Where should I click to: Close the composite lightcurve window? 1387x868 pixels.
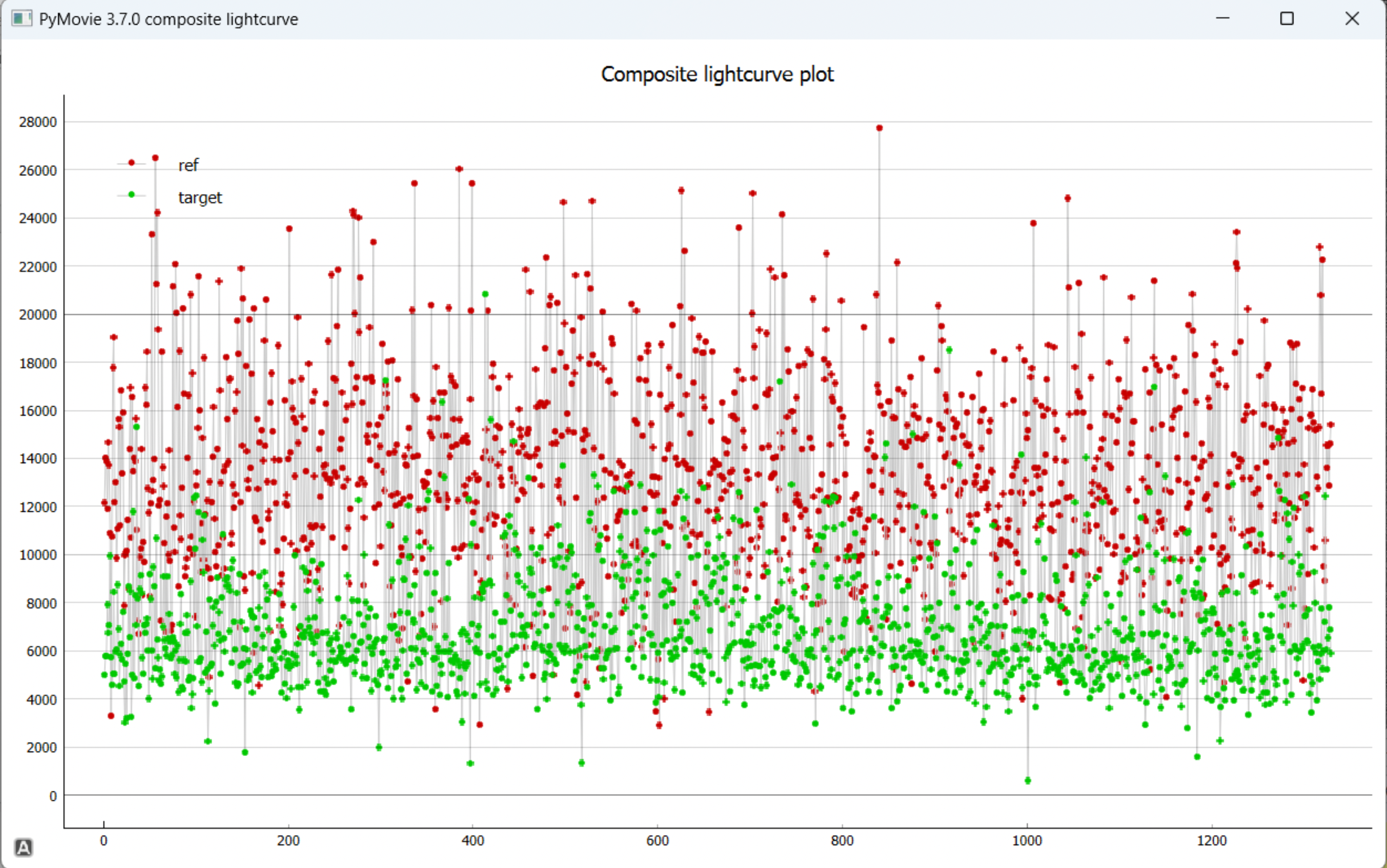(x=1352, y=18)
